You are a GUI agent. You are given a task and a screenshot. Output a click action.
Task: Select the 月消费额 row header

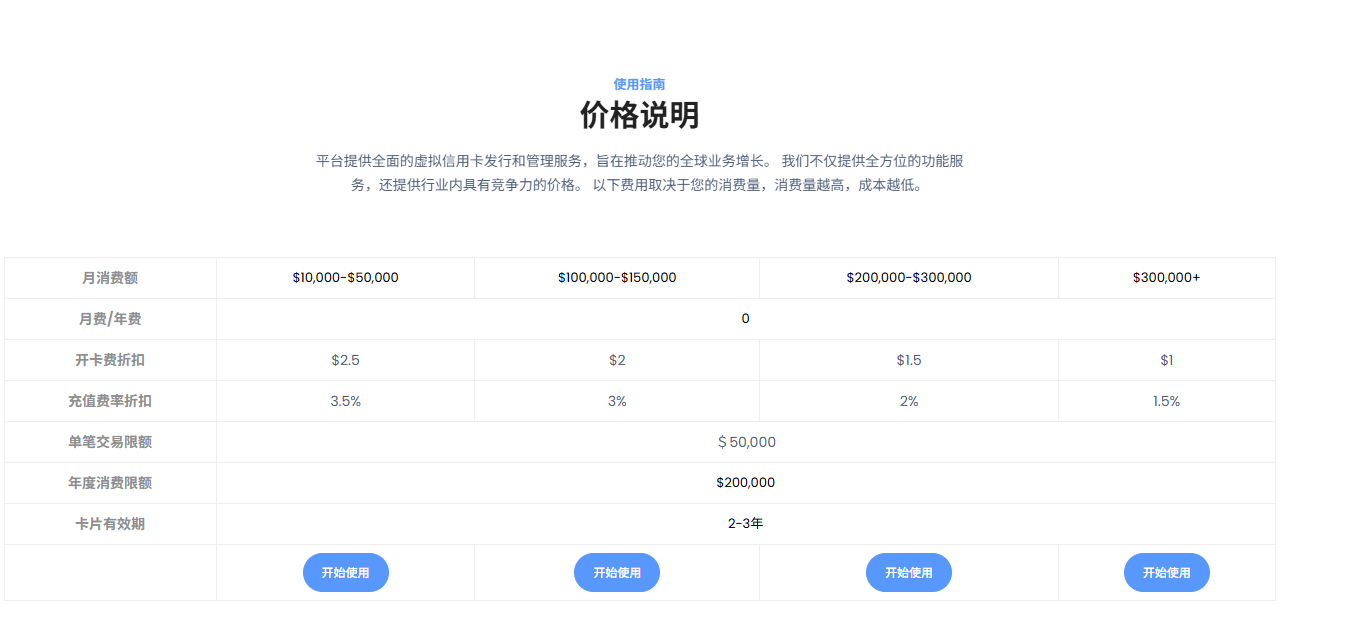point(110,278)
